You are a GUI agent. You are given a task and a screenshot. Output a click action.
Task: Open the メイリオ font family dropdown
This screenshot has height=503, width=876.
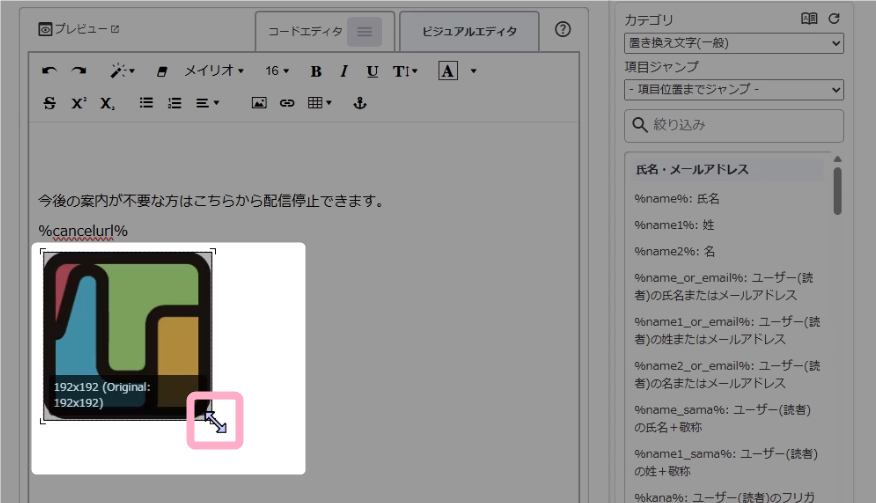click(x=214, y=71)
